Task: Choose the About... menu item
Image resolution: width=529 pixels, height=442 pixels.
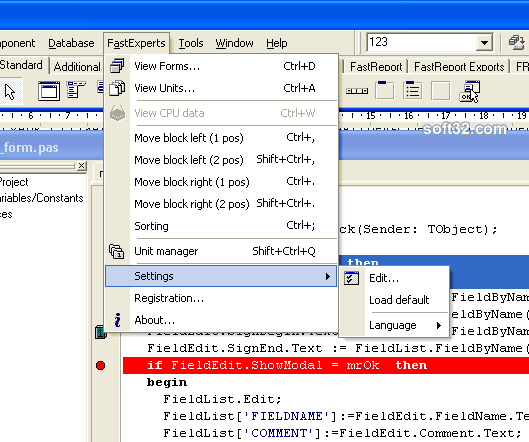Action: [x=221, y=320]
